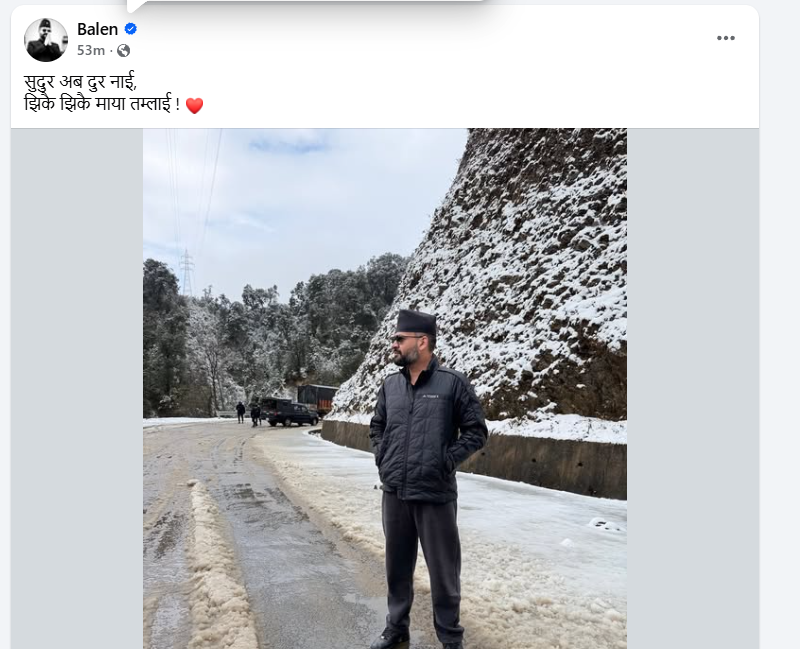
Task: Click the red heart emoji in post
Action: coord(194,105)
